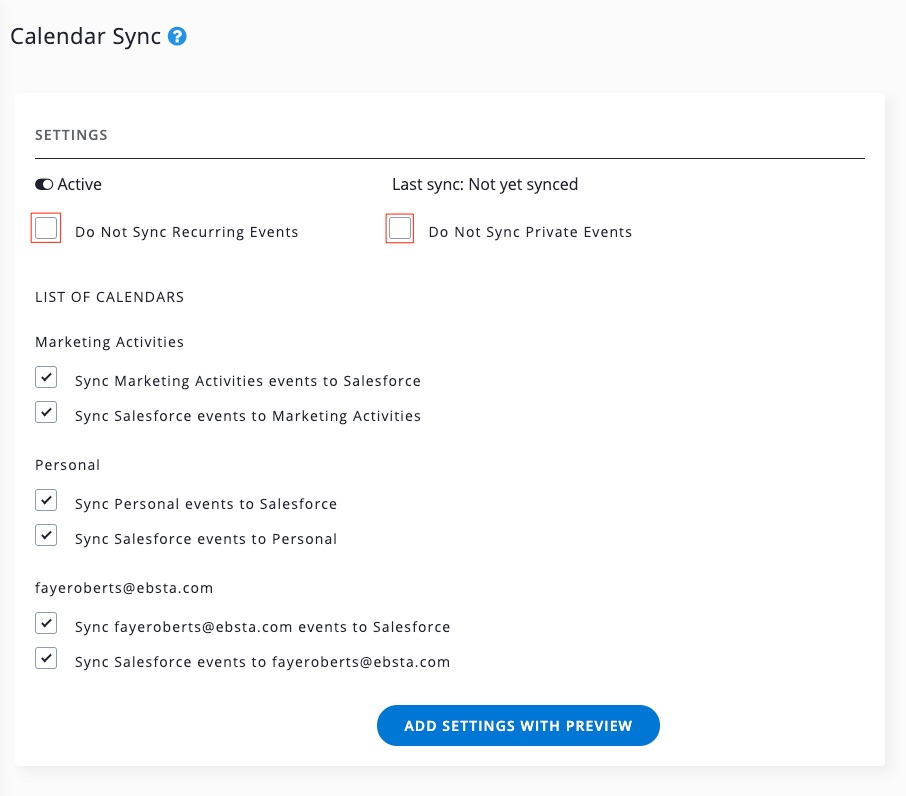Click the Last sync: Not yet synced text

[x=484, y=185]
